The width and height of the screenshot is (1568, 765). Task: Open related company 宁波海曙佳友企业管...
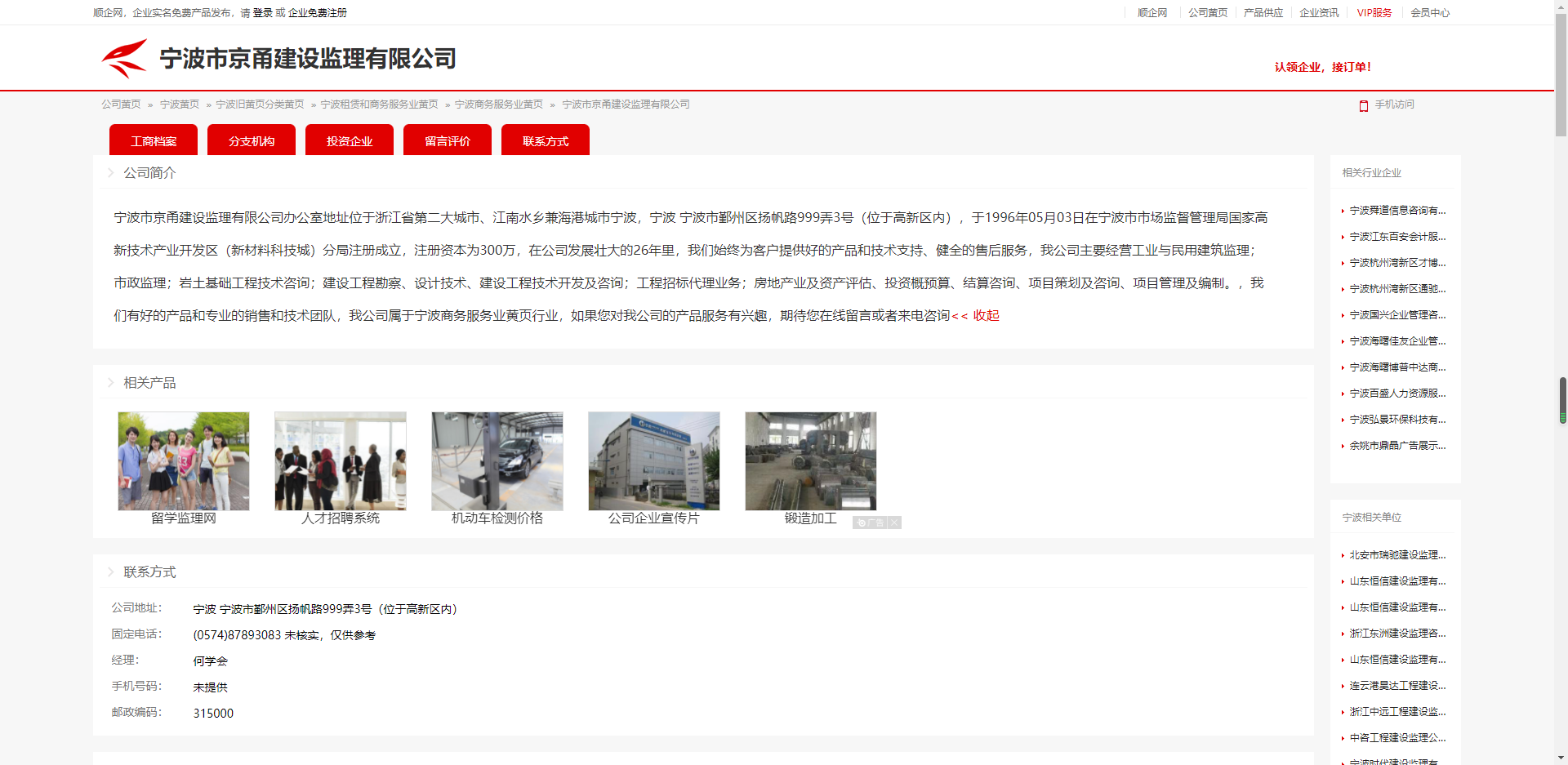[1397, 341]
